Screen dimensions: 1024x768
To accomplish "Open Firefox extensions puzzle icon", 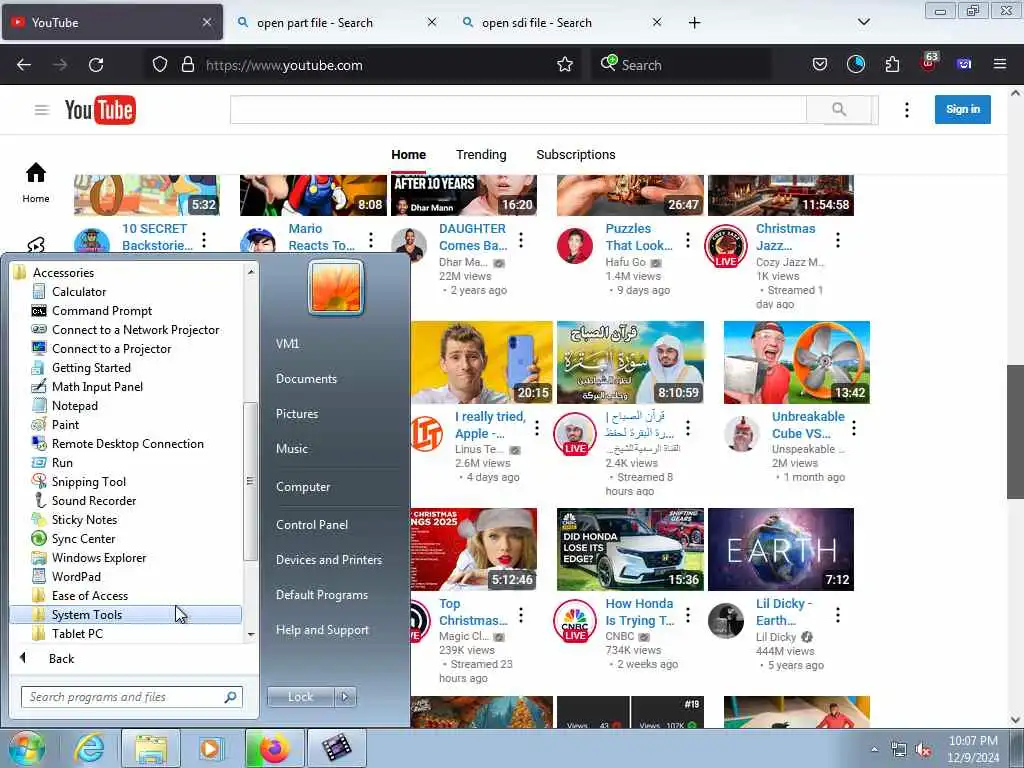I will pyautogui.click(x=892, y=65).
